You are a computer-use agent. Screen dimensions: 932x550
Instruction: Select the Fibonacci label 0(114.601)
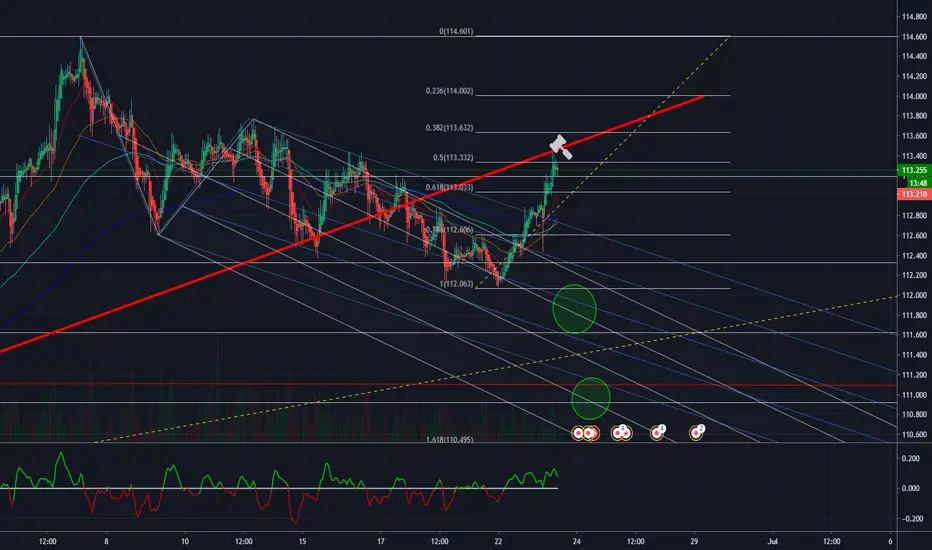click(456, 31)
